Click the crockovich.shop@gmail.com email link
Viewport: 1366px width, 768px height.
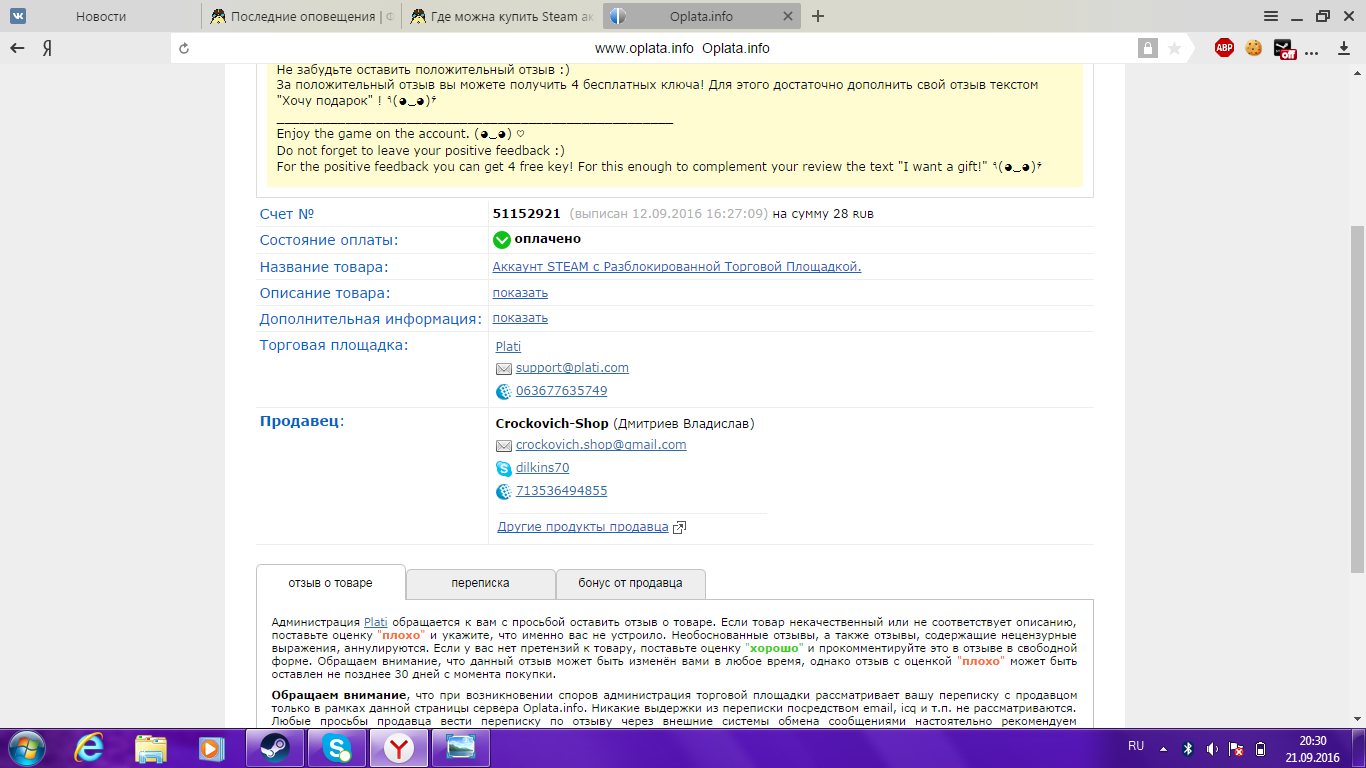click(601, 445)
